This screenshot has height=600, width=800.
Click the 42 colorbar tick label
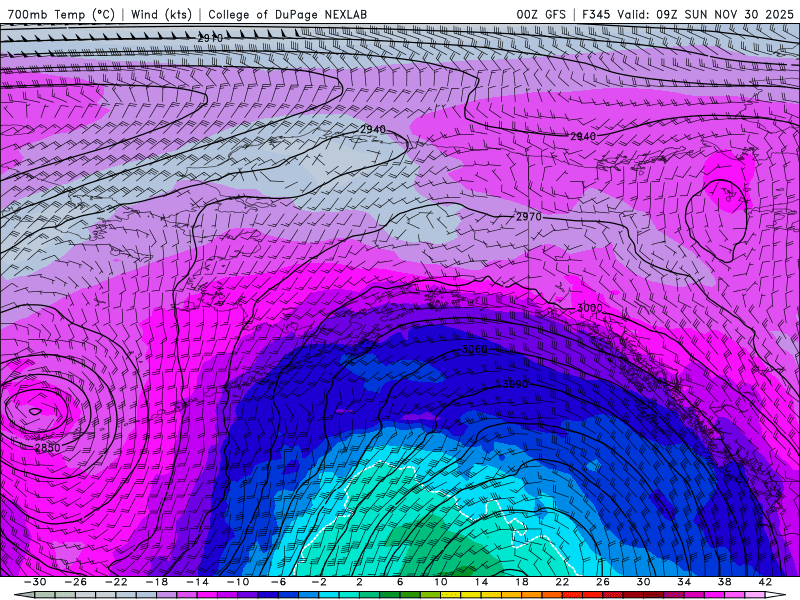click(x=765, y=582)
